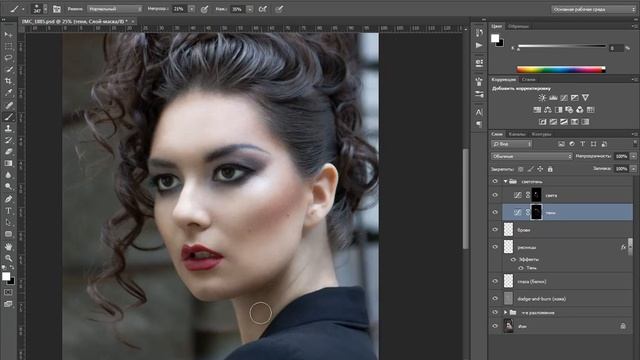Select the Rectangular Marquee tool
Viewport: 640px width, 360px height.
(8, 46)
